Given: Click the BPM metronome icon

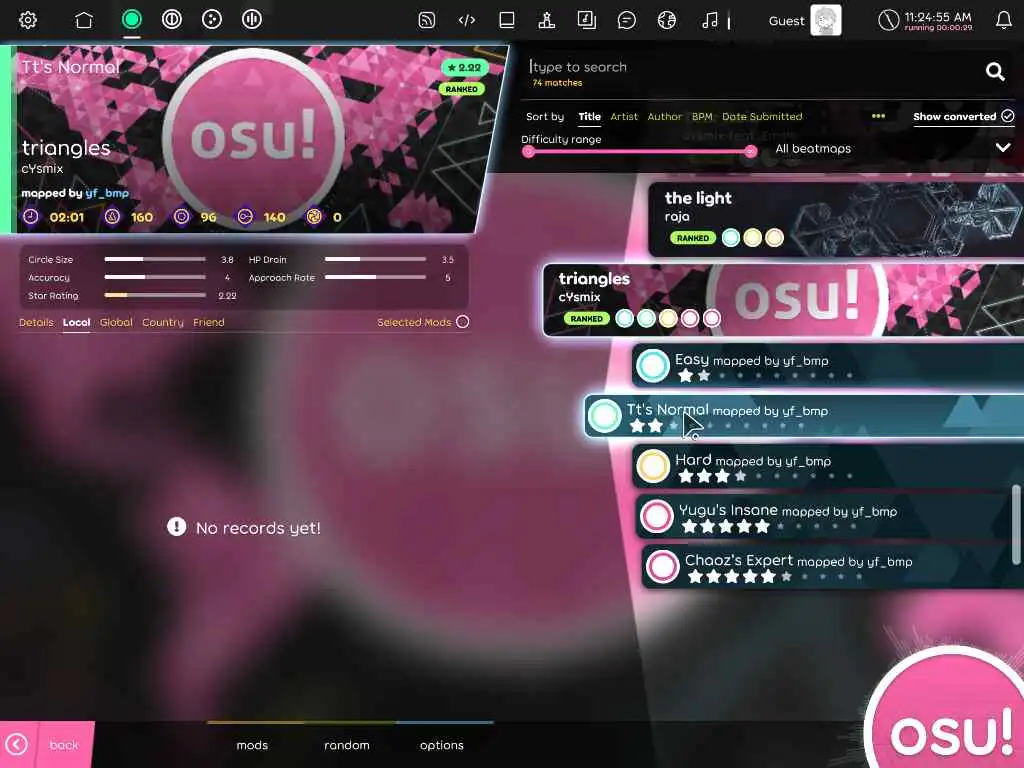Looking at the screenshot, I should (x=112, y=217).
